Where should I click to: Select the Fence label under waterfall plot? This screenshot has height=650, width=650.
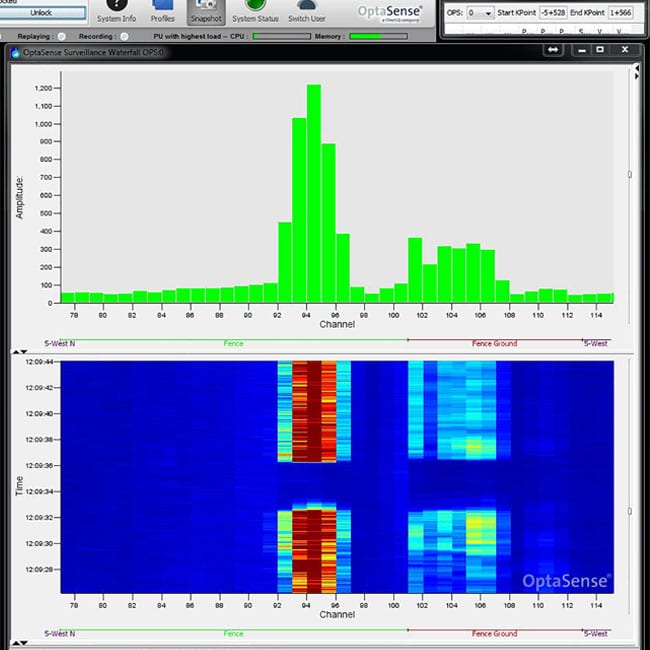(233, 634)
